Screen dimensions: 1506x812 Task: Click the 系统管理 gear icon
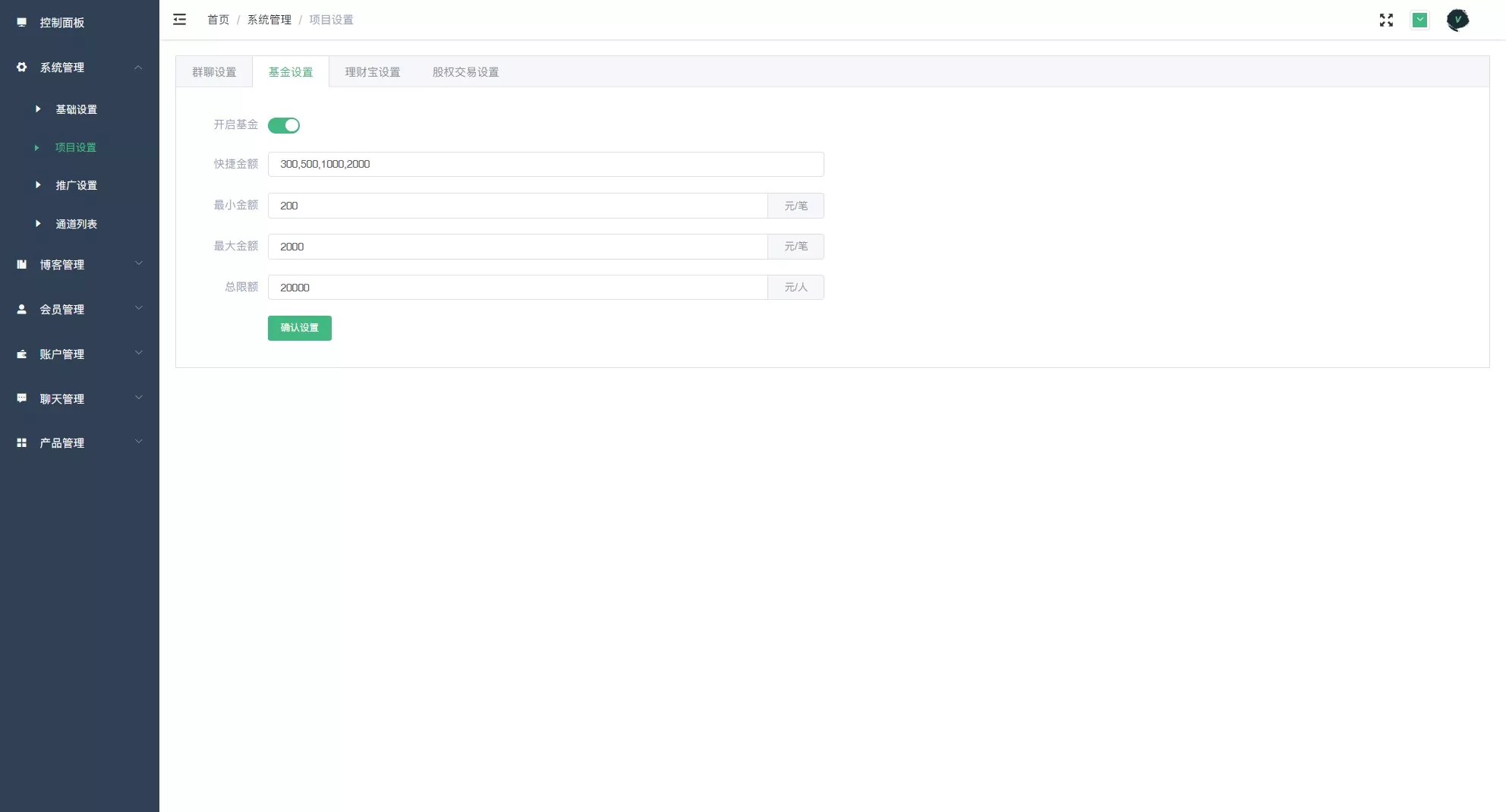tap(22, 68)
